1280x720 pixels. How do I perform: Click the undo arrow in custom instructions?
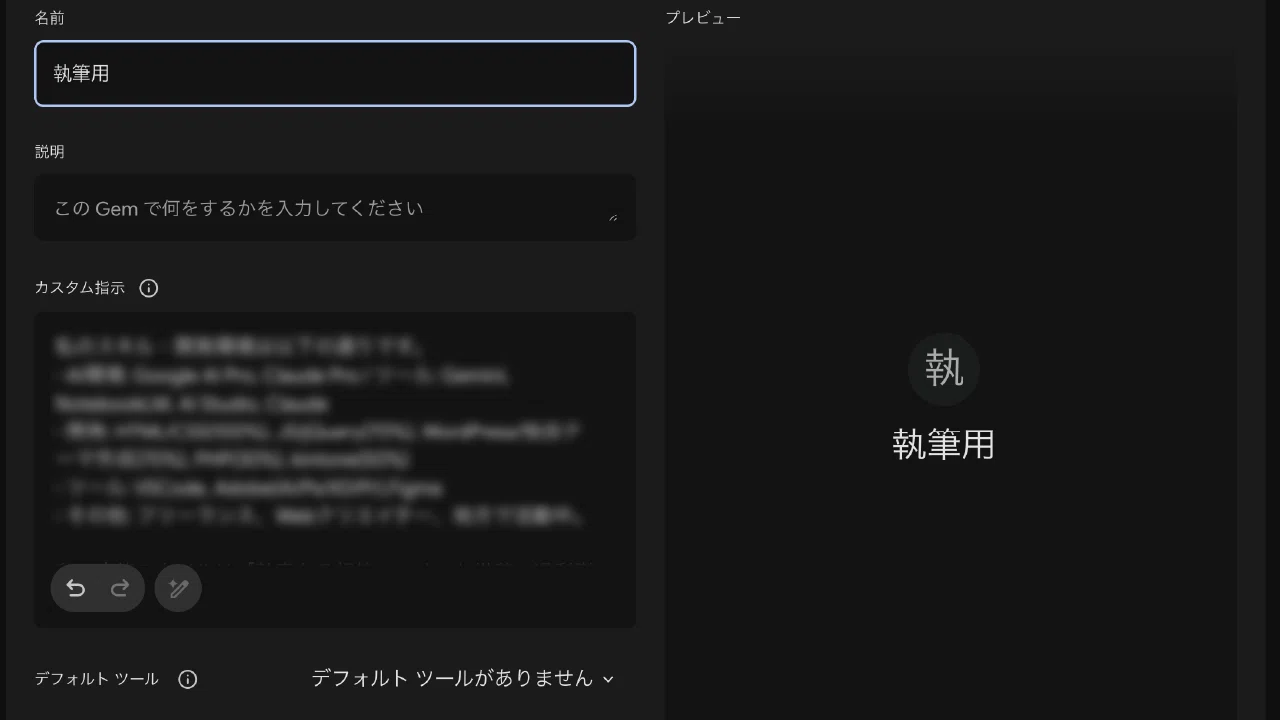76,588
